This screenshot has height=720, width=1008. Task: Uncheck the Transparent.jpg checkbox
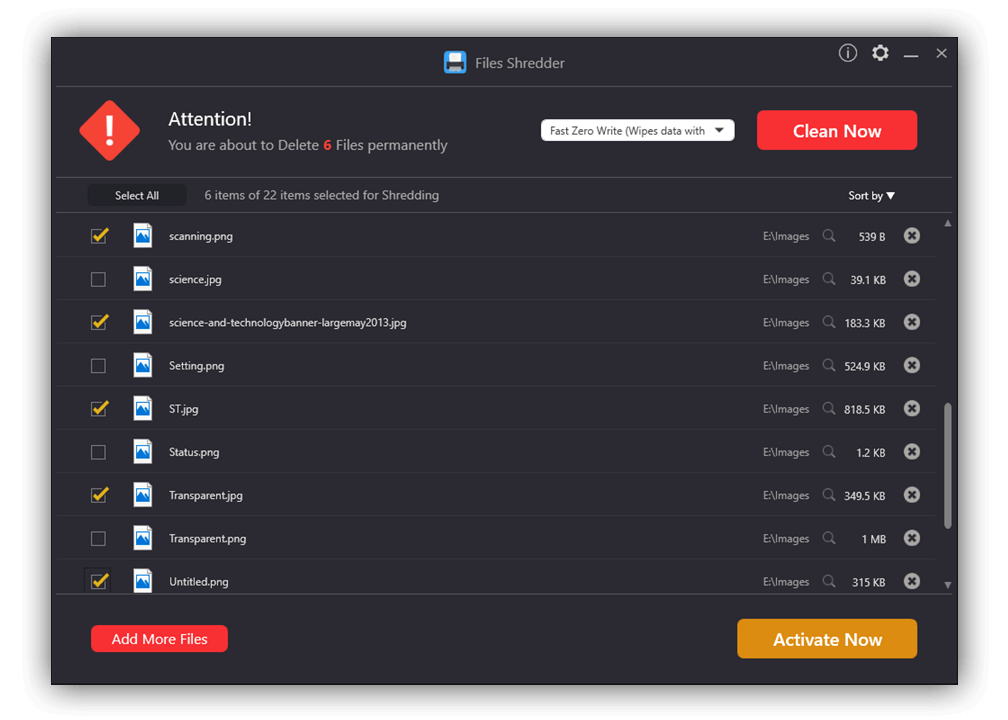pos(98,495)
